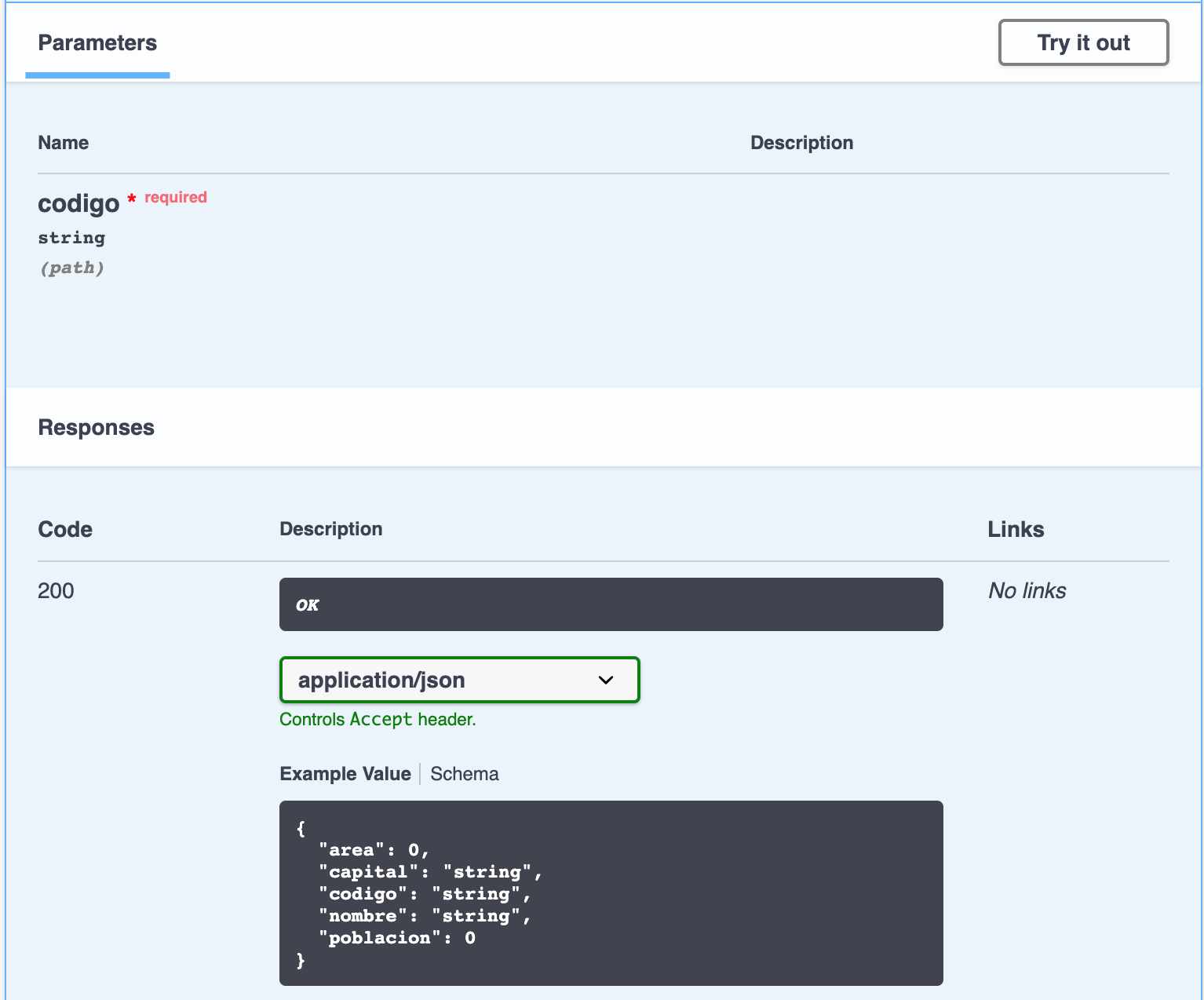Viewport: 1204px width, 1000px height.
Task: Click the string type label under codigo
Action: point(71,238)
